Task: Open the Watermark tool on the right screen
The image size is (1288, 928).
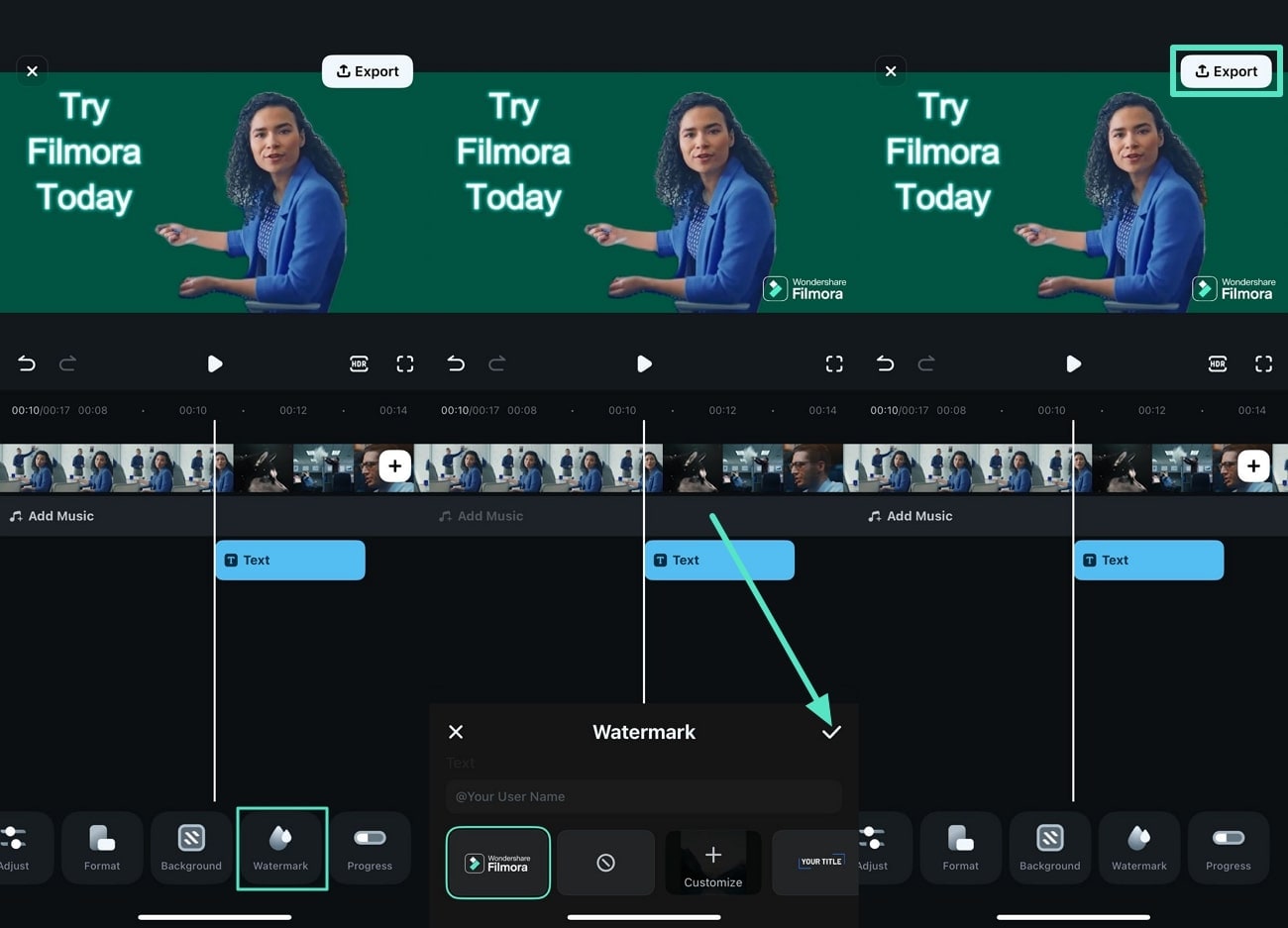Action: pos(1139,848)
